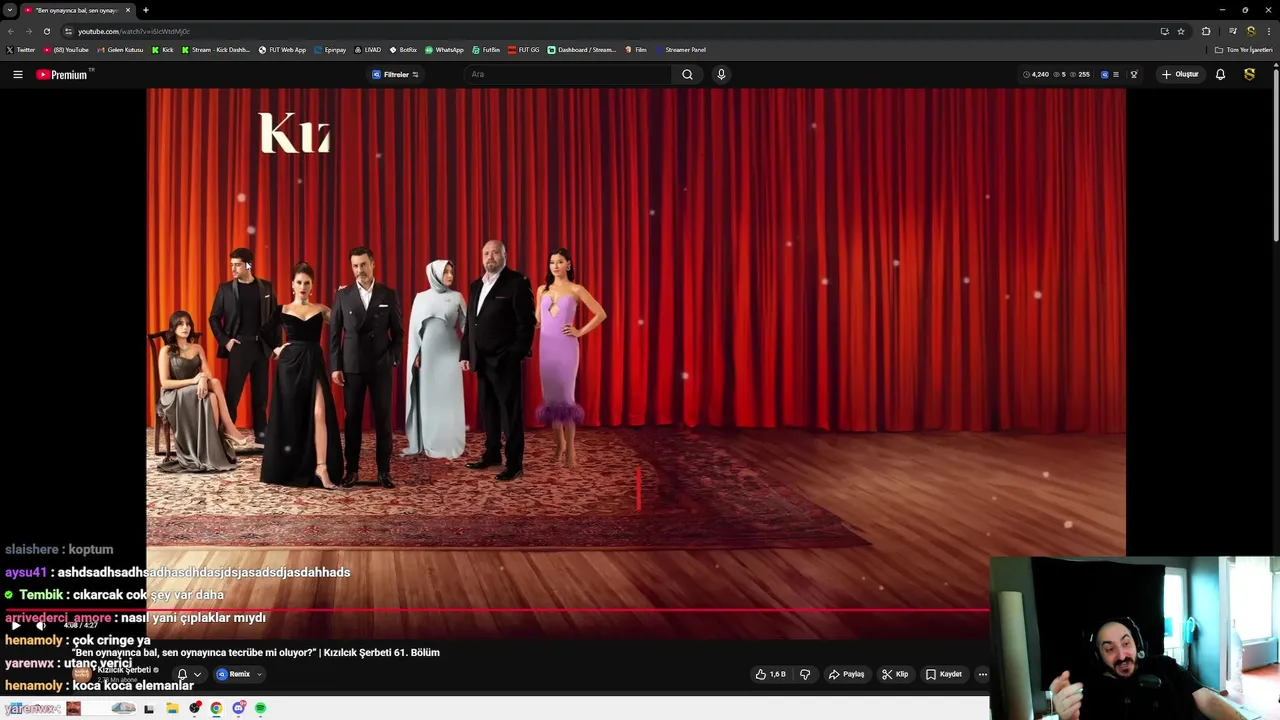Click the search magnifier button
Screen dimensions: 1280x720
pyautogui.click(x=687, y=74)
